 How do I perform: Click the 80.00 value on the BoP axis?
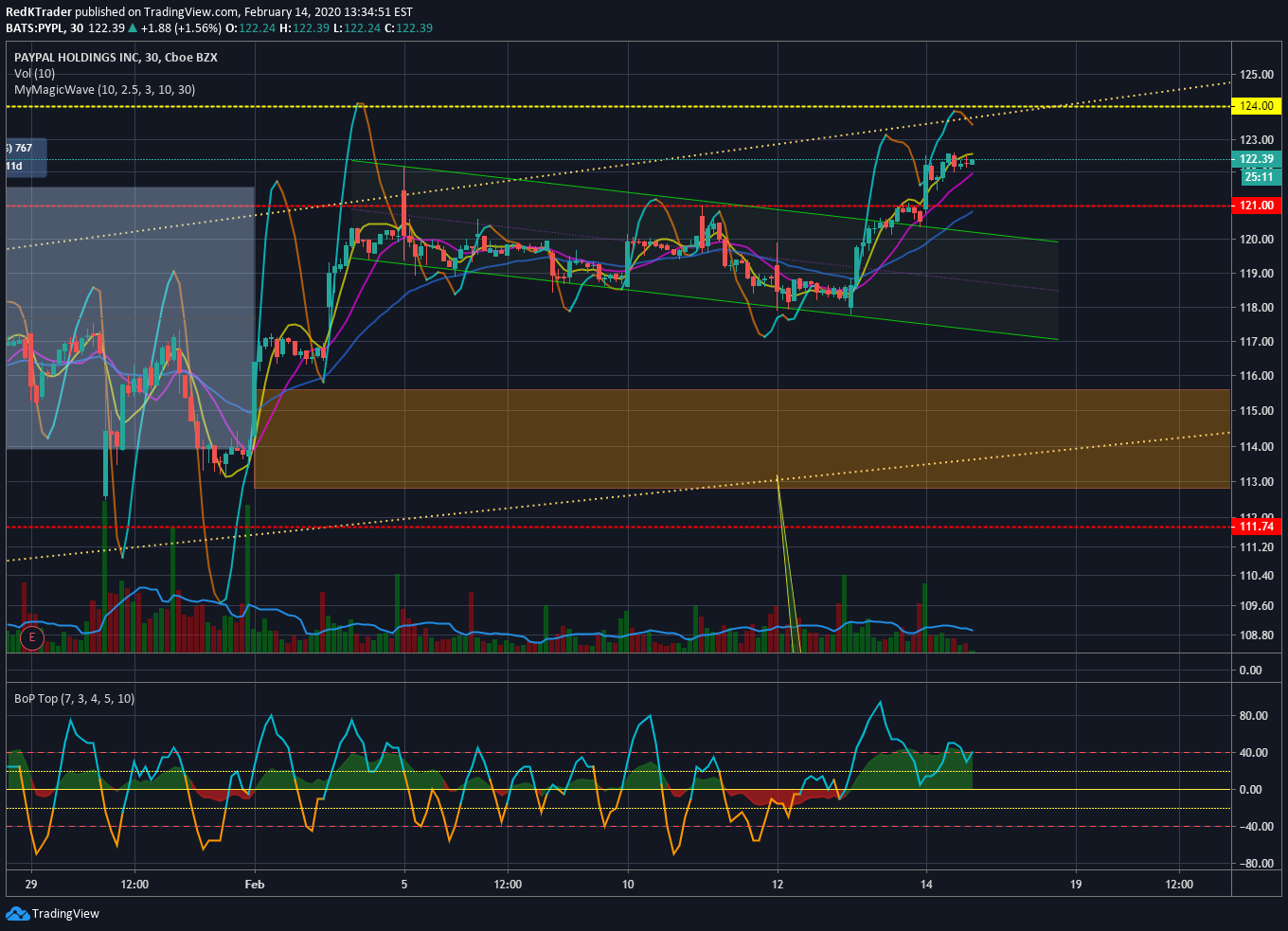click(x=1253, y=716)
